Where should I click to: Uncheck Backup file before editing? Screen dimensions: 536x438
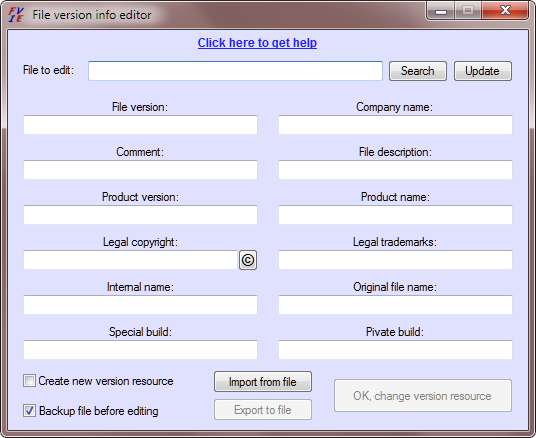point(29,410)
